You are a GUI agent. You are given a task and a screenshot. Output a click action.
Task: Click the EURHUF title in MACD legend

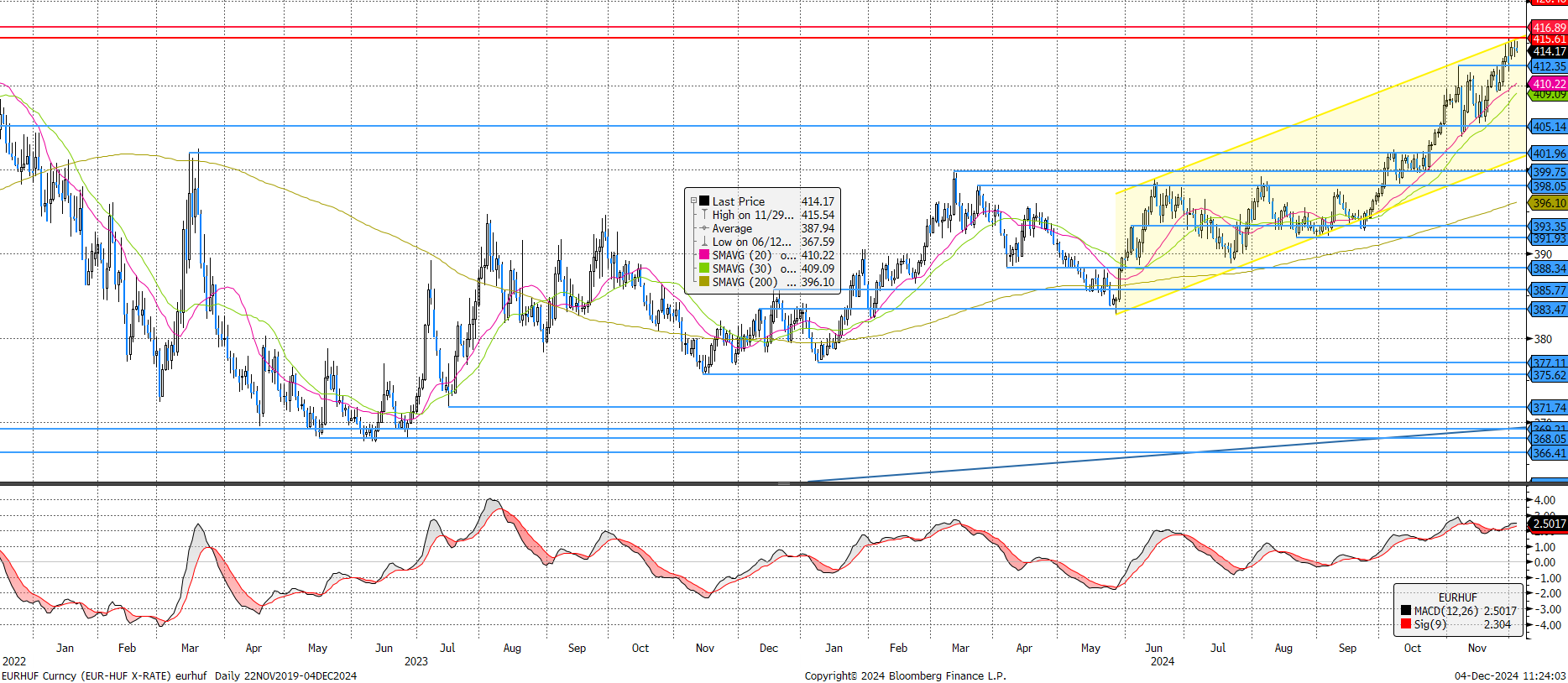[x=1458, y=597]
